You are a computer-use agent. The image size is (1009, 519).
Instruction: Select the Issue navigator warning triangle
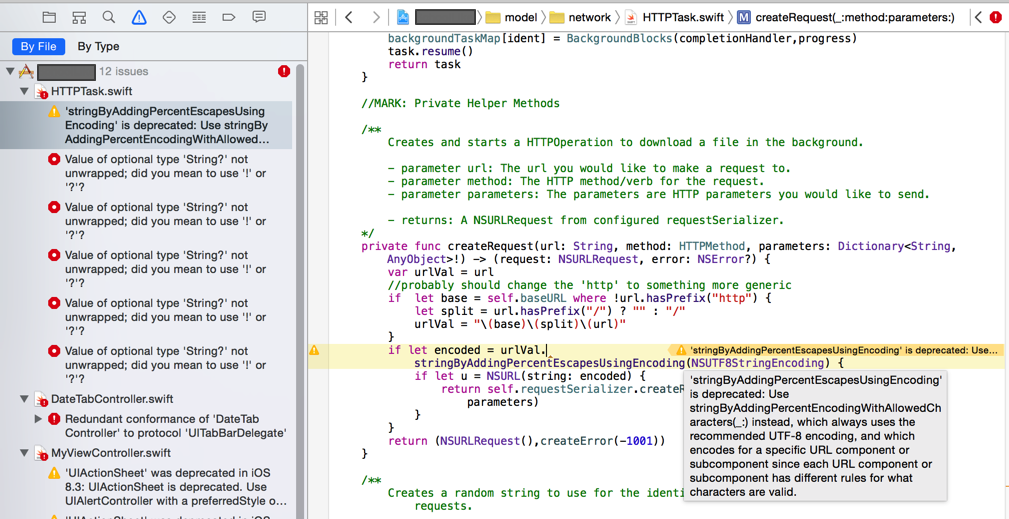coord(139,17)
